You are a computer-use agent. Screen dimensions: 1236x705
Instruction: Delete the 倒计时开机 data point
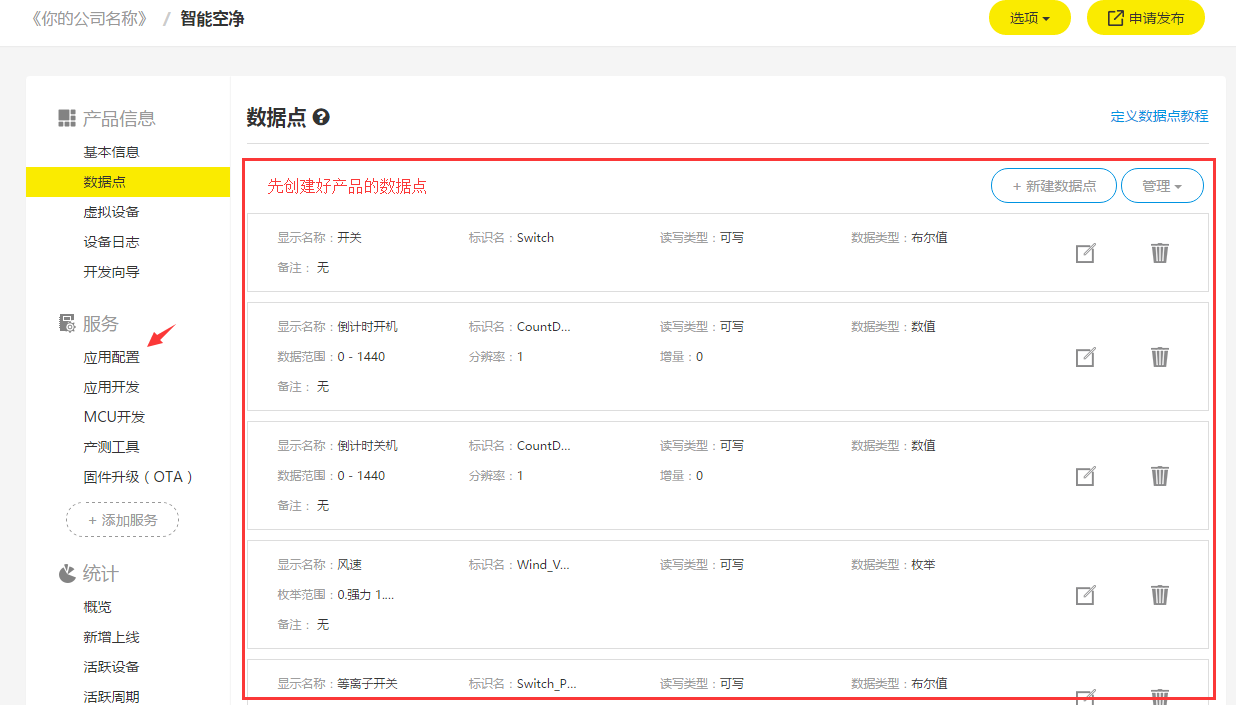coord(1159,357)
